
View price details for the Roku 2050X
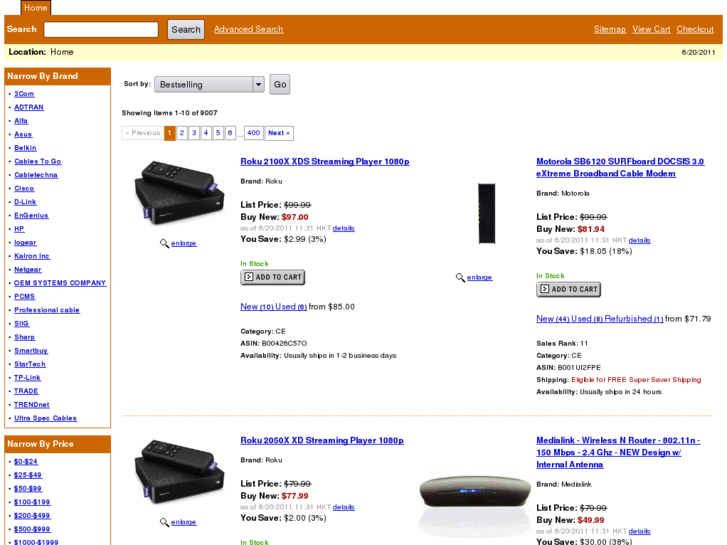click(344, 507)
